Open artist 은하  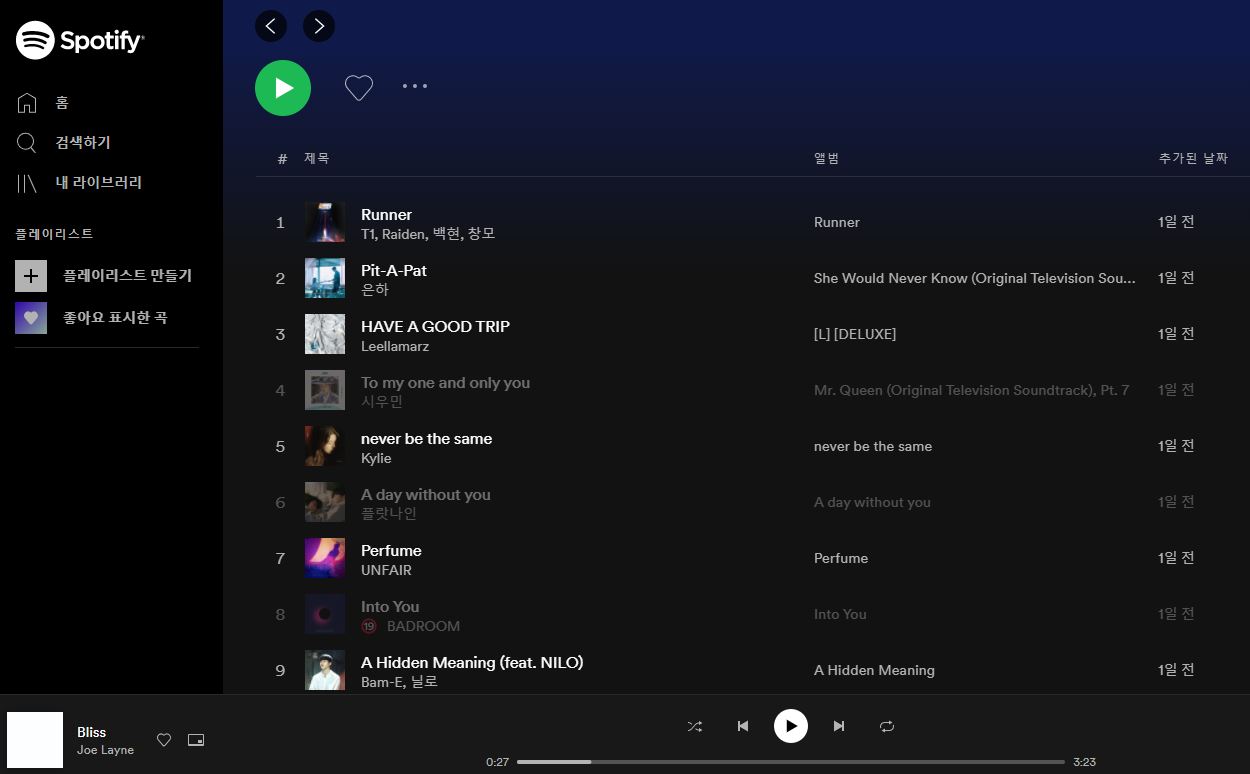pos(375,290)
